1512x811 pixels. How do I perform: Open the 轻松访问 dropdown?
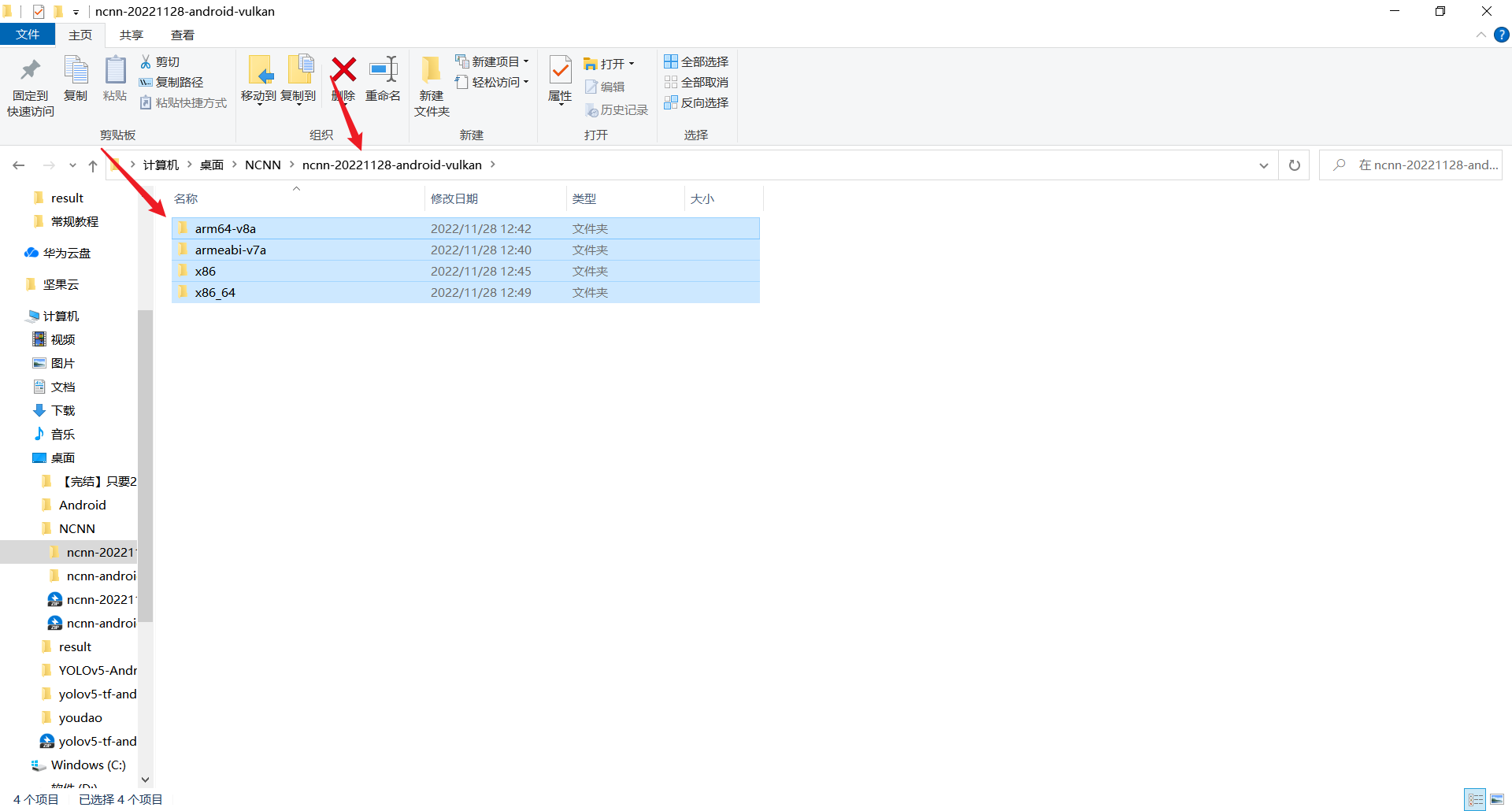point(492,82)
